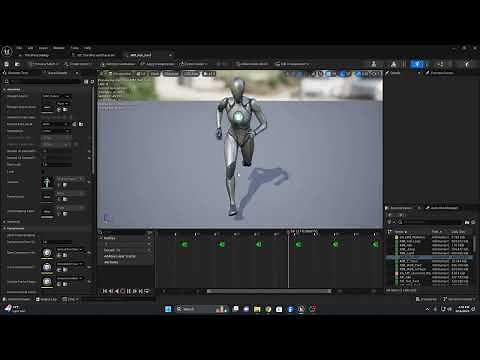Open Windows Start menu
Viewport: 480px width, 360px height.
168,309
